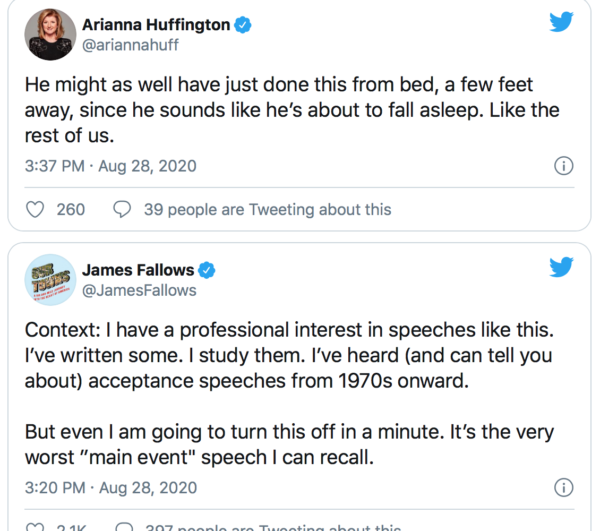Screen dimensions: 600x531
Task: Click the 3:37 PM · Aug 28, 2020 timestamp
Action: (110, 166)
